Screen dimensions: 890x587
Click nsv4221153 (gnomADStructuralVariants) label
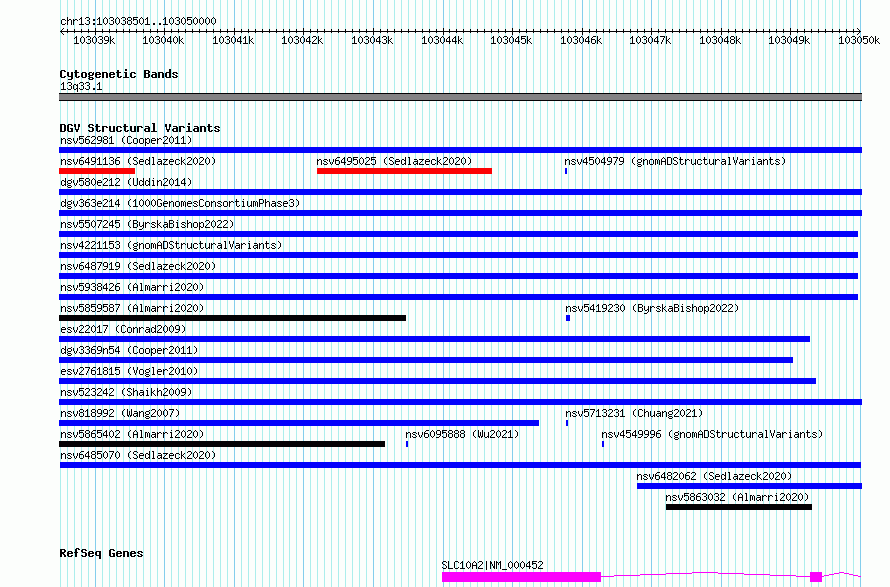coord(171,245)
